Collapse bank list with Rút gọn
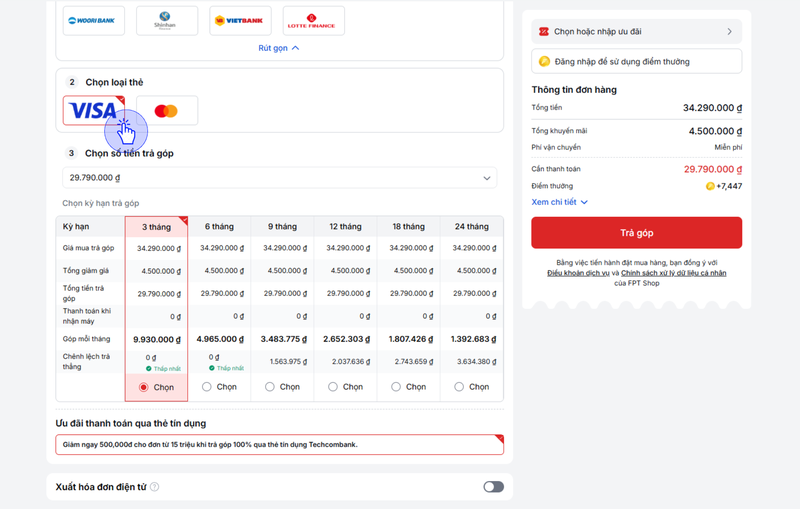This screenshot has width=800, height=509. (x=279, y=48)
